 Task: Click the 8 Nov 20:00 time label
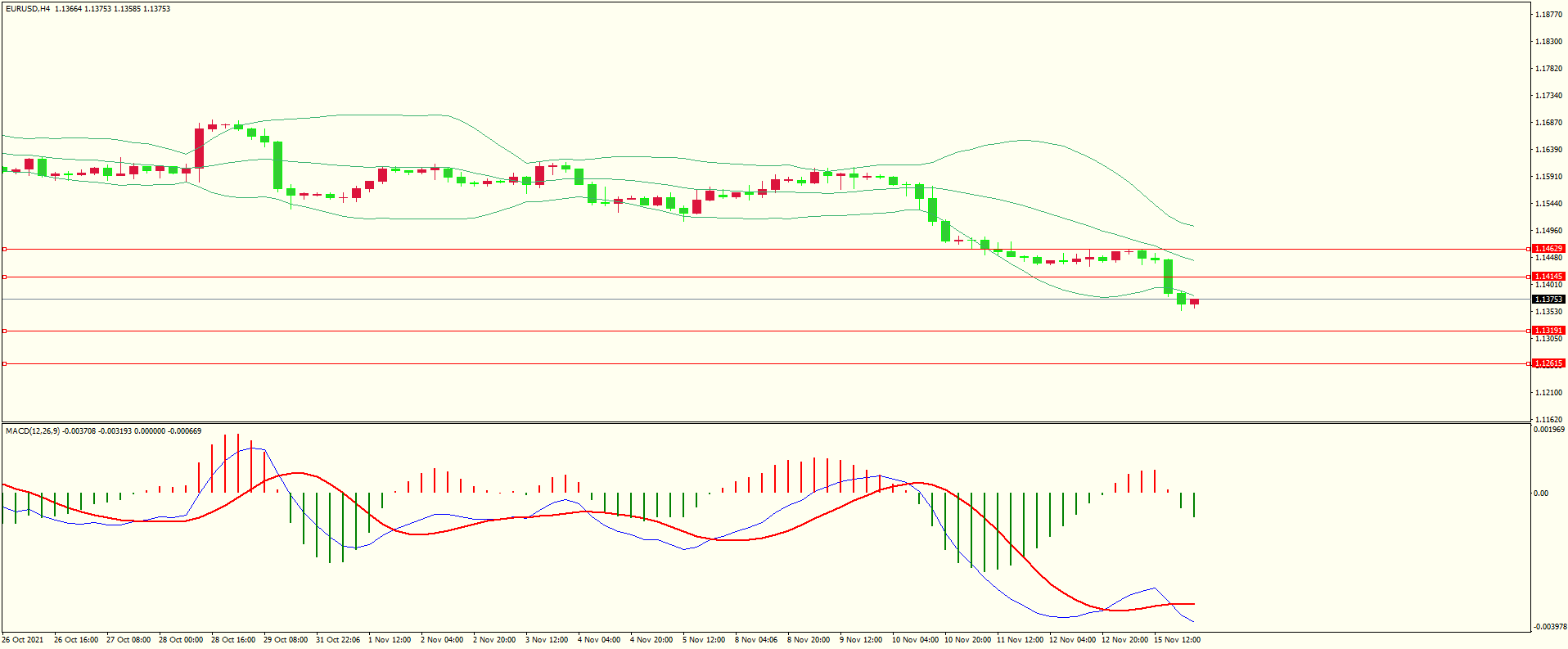[809, 640]
